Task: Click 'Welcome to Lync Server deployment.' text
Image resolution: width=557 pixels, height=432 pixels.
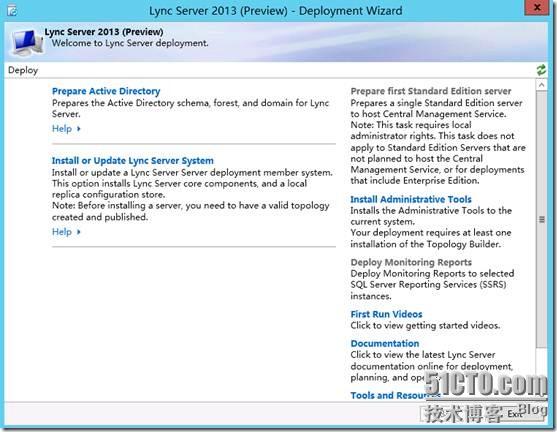Action: pyautogui.click(x=130, y=43)
